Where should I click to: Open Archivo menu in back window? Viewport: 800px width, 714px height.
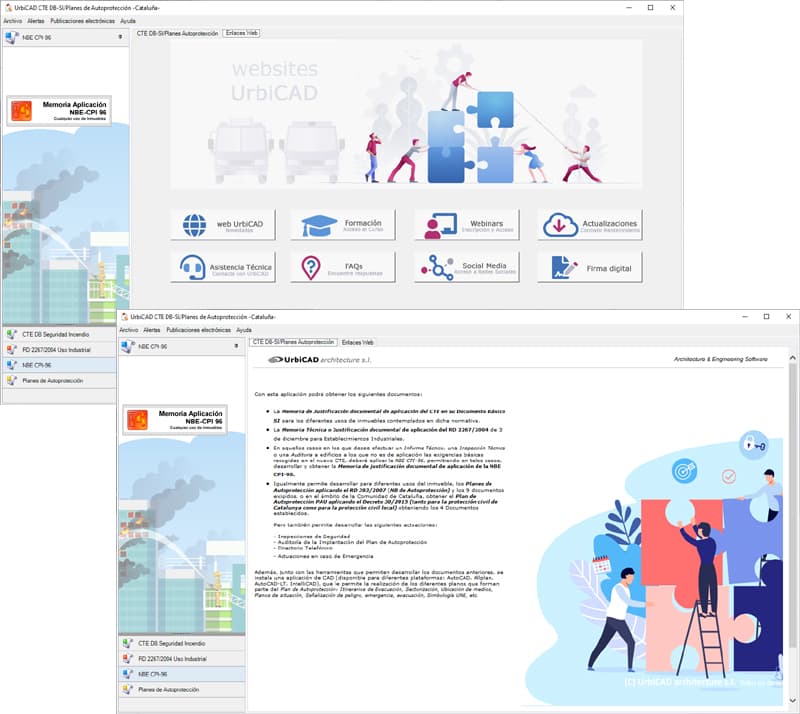(13, 21)
